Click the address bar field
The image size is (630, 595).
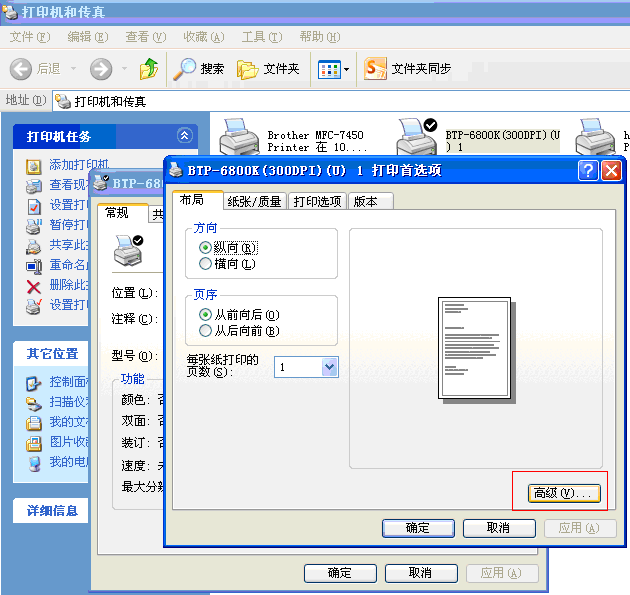[x=342, y=101]
